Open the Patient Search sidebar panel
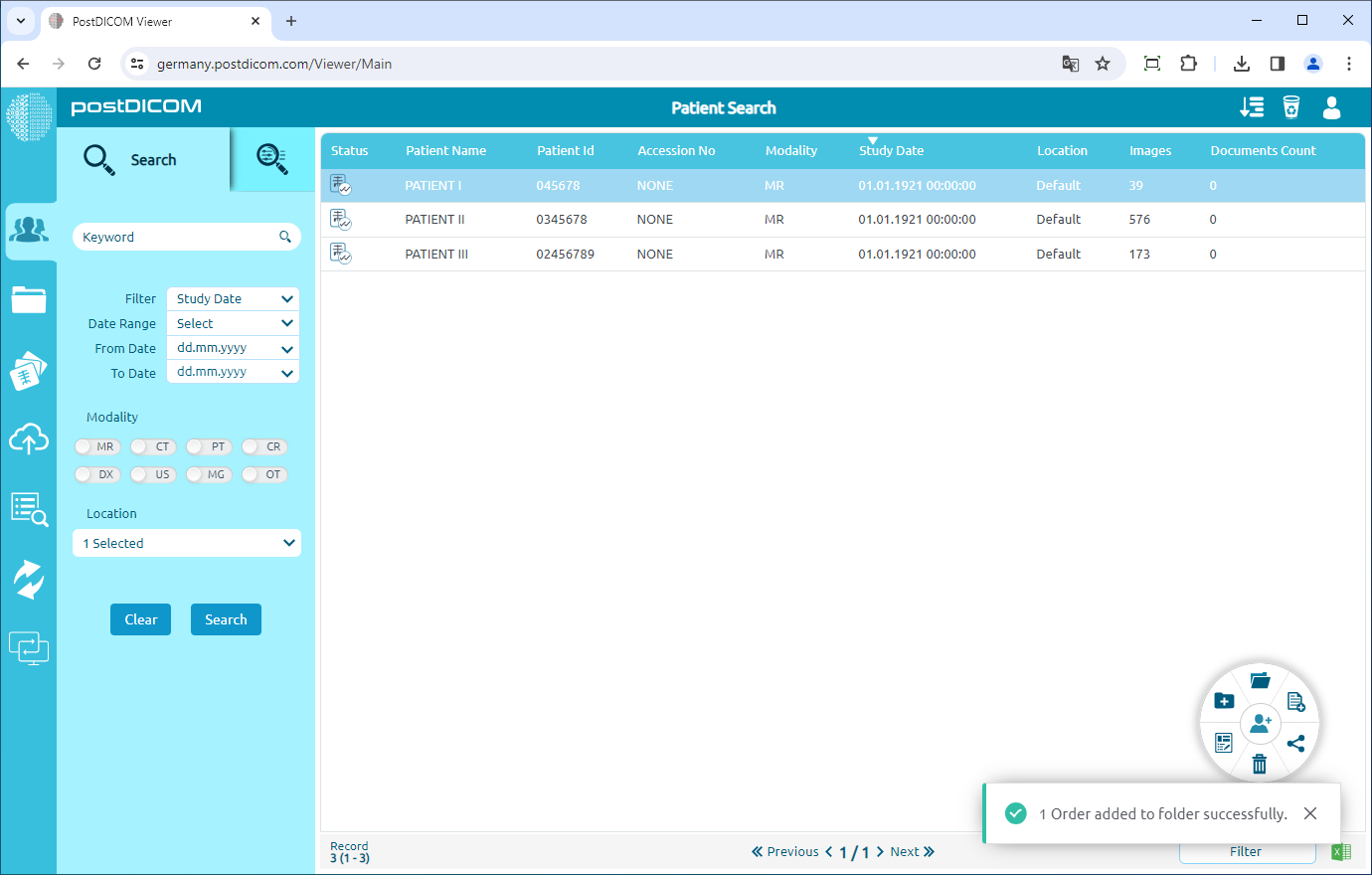 (30, 231)
